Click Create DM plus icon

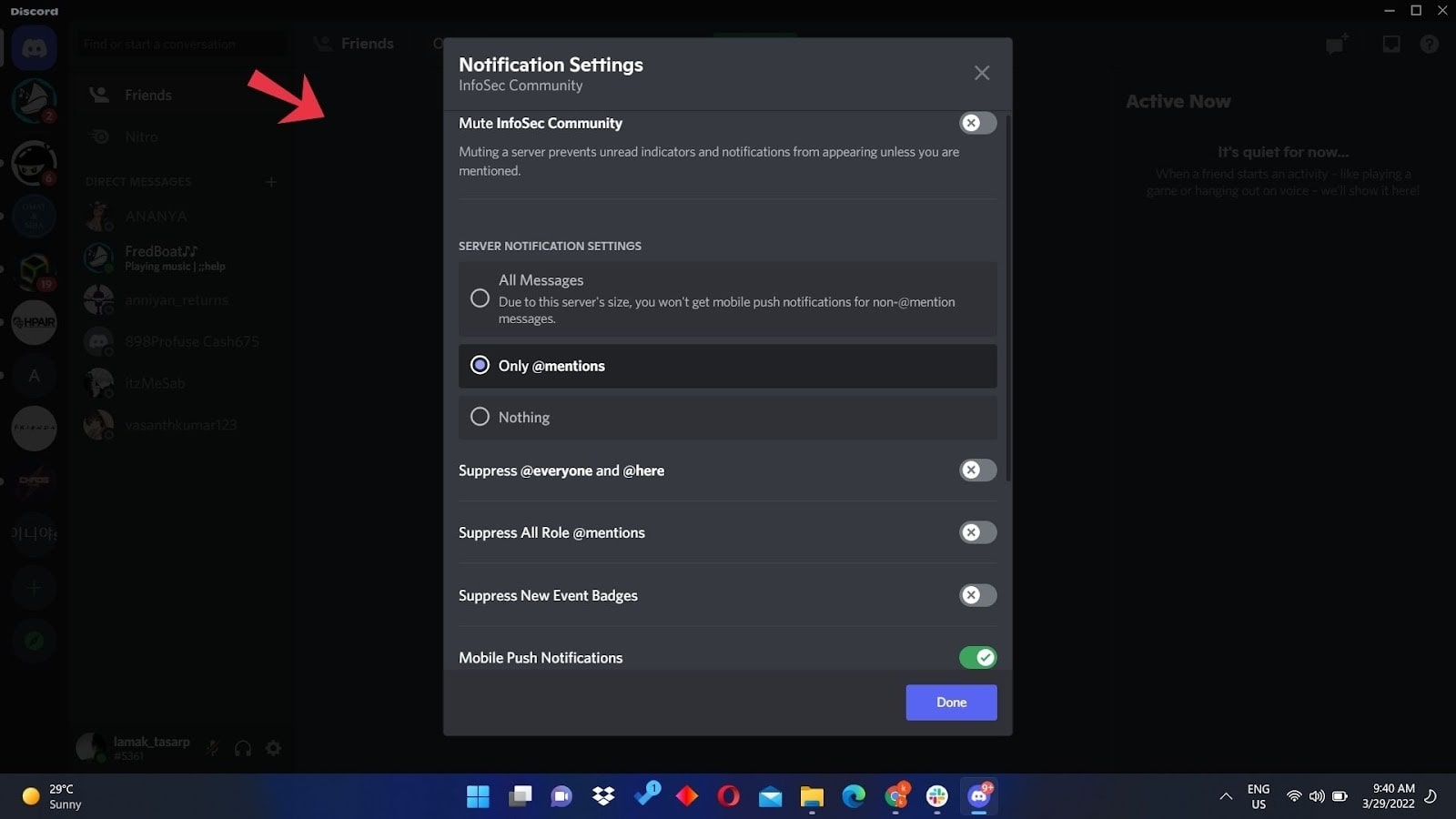(x=270, y=182)
